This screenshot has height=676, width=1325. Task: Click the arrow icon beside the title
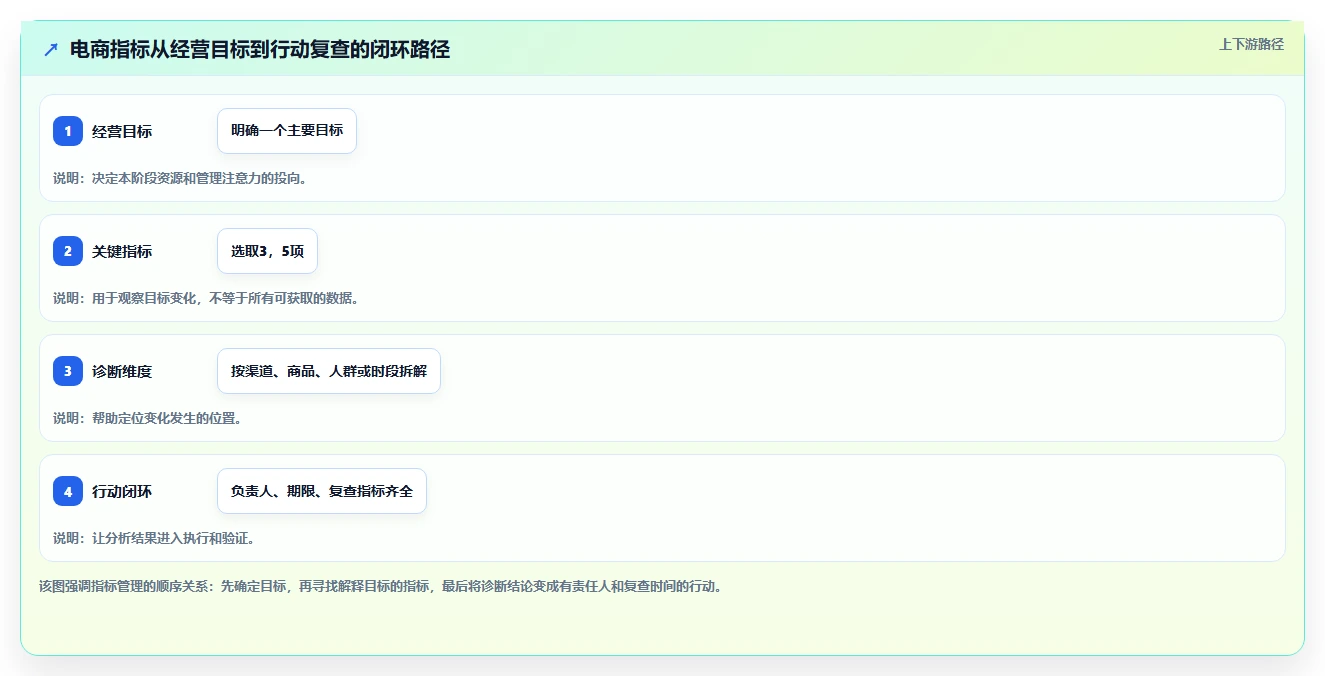click(x=51, y=49)
